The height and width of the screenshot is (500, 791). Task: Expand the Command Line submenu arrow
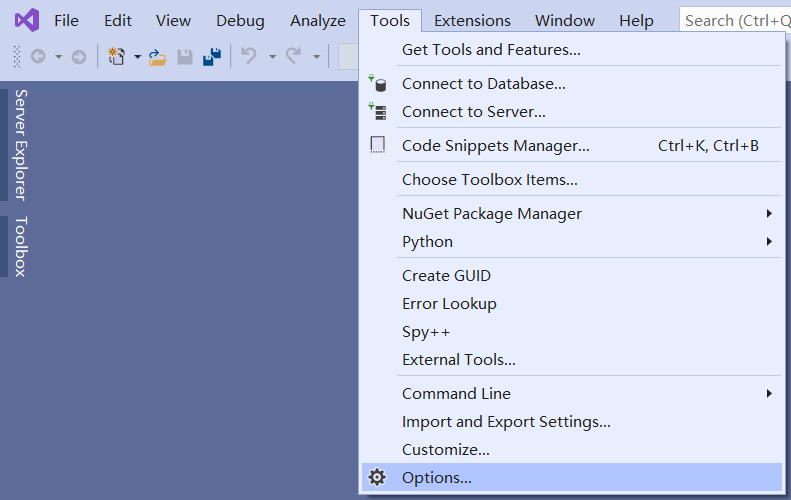(769, 394)
